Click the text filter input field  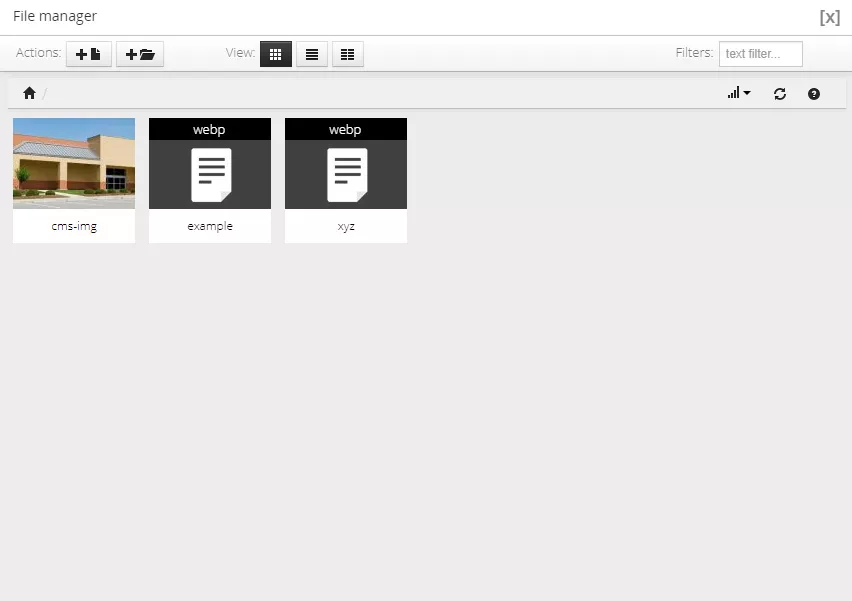761,54
